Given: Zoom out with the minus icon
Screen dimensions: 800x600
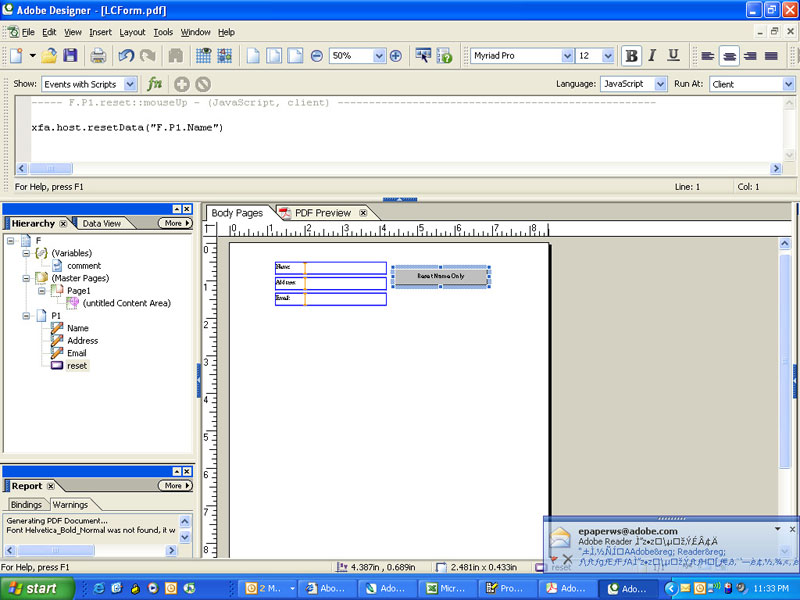Looking at the screenshot, I should (x=316, y=56).
